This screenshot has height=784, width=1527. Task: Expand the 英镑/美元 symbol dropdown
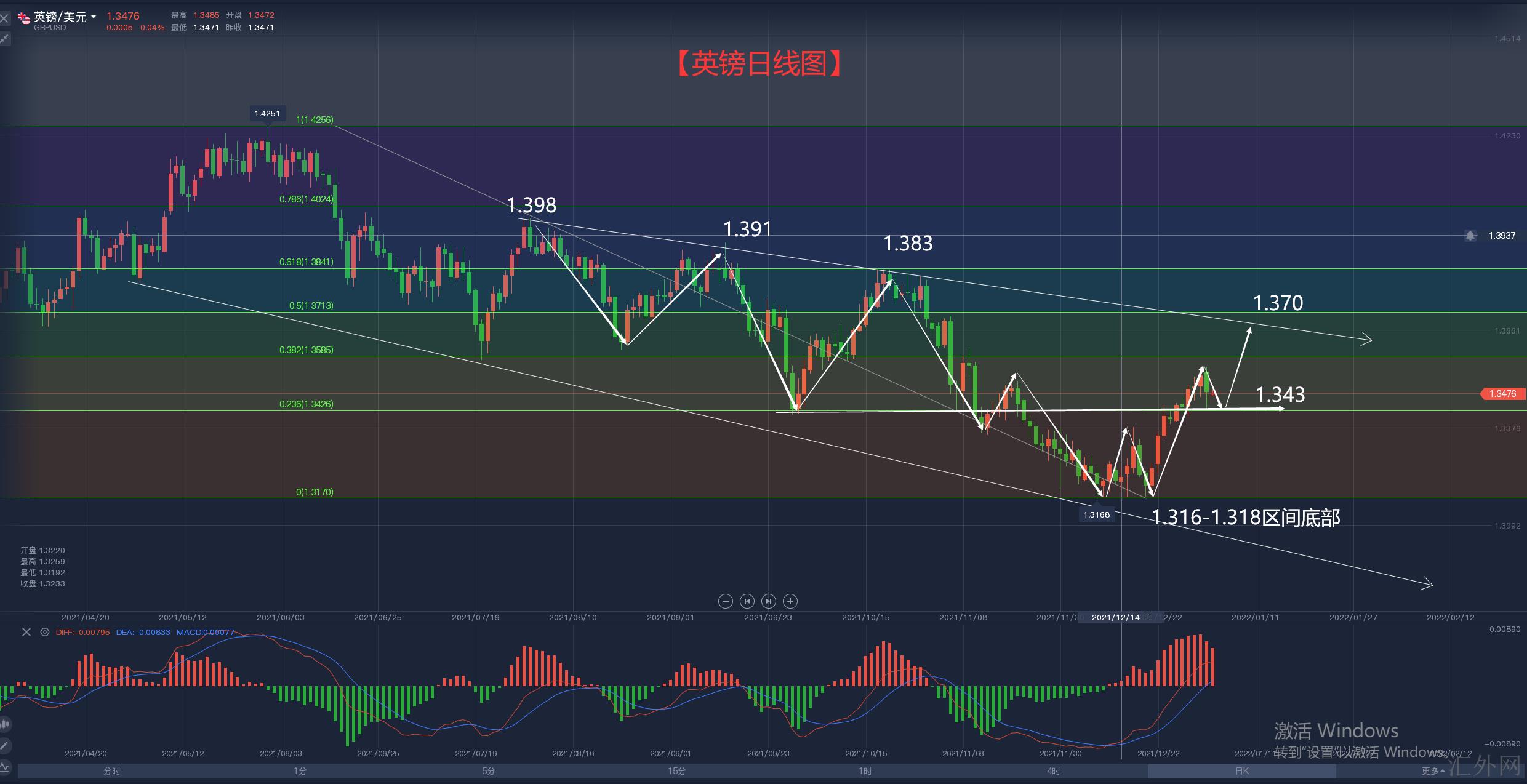tap(94, 17)
